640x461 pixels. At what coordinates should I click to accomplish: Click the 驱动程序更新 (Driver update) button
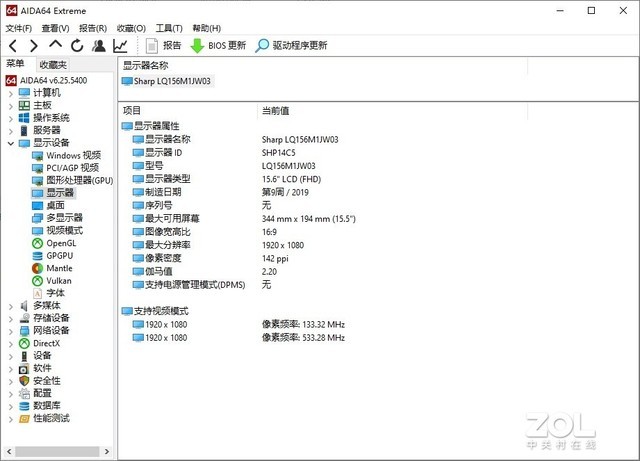pos(291,46)
